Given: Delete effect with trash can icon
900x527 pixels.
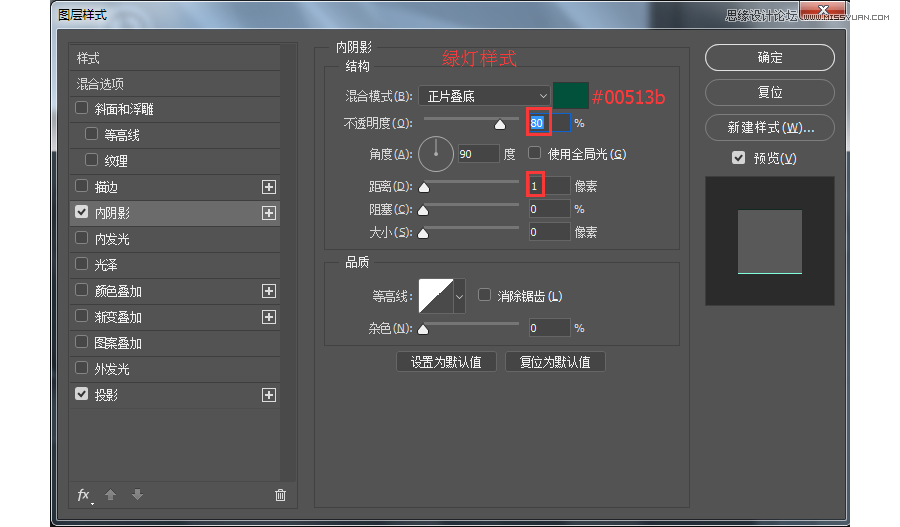Looking at the screenshot, I should 280,495.
